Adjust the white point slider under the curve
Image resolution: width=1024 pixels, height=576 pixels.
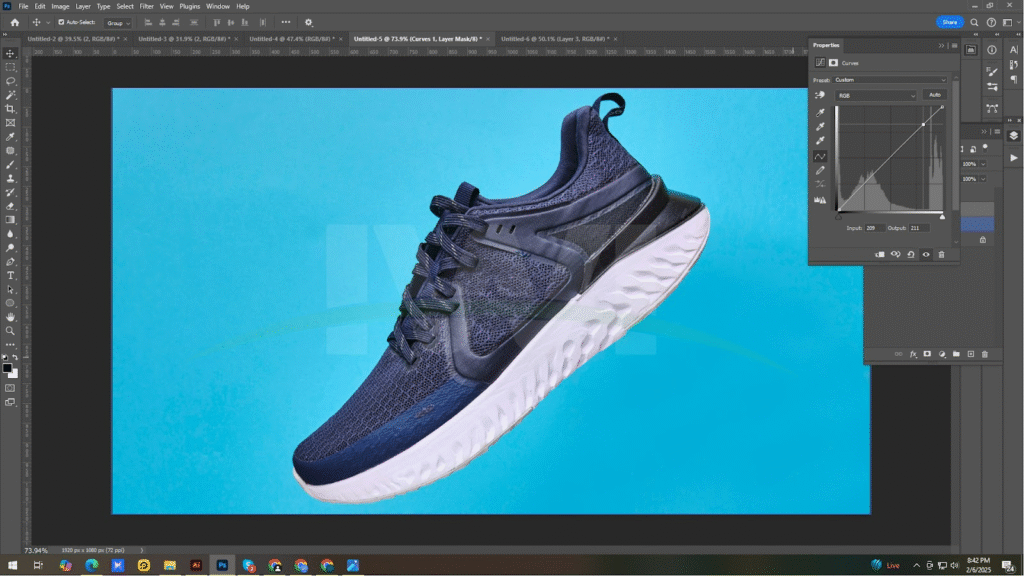click(942, 217)
